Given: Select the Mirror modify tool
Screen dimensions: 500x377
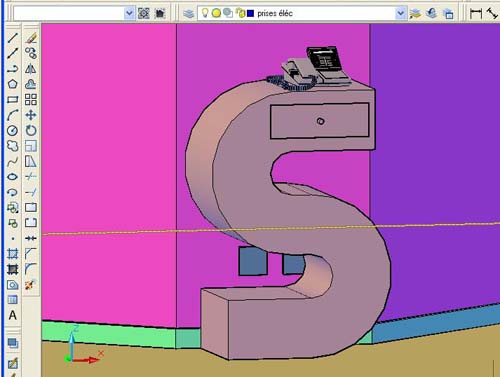Looking at the screenshot, I should (31, 69).
